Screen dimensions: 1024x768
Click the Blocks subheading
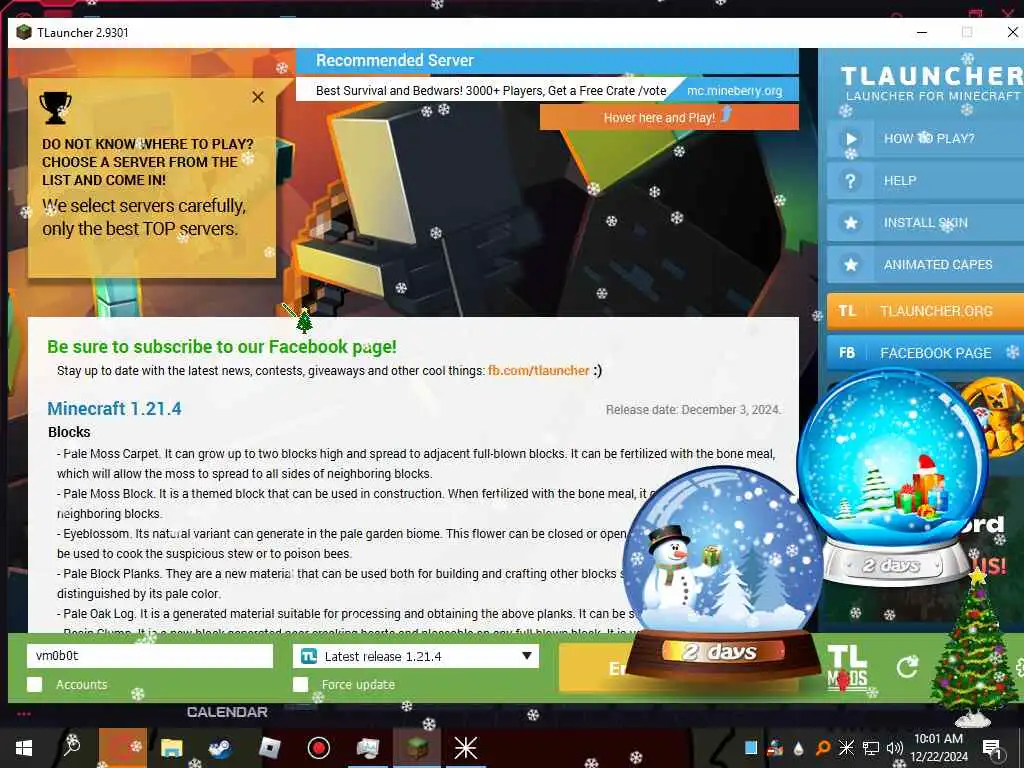pyautogui.click(x=69, y=432)
